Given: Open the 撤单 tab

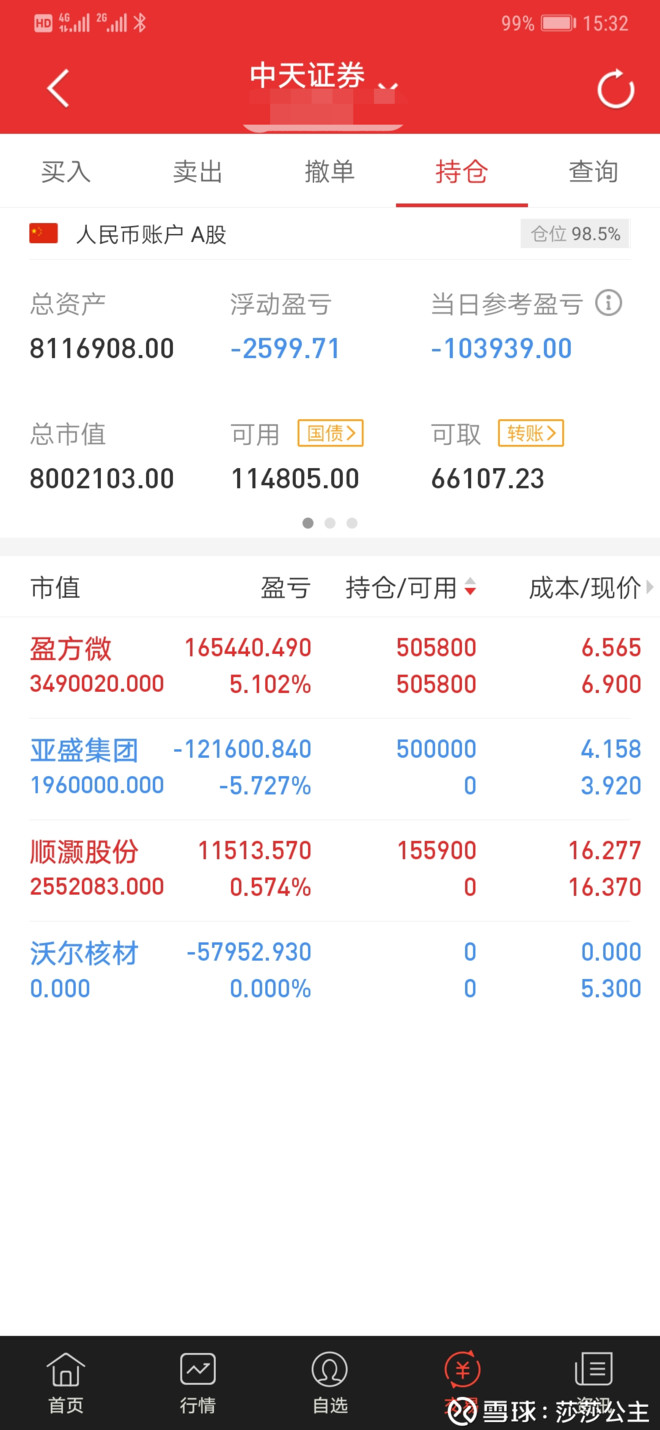Looking at the screenshot, I should (x=330, y=172).
